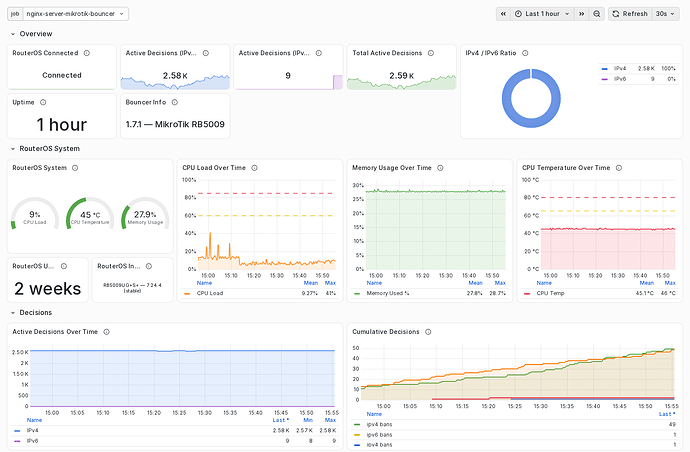The width and height of the screenshot is (690, 452).
Task: Click the IPv4 / IPv6 donut chart
Action: pyautogui.click(x=531, y=98)
